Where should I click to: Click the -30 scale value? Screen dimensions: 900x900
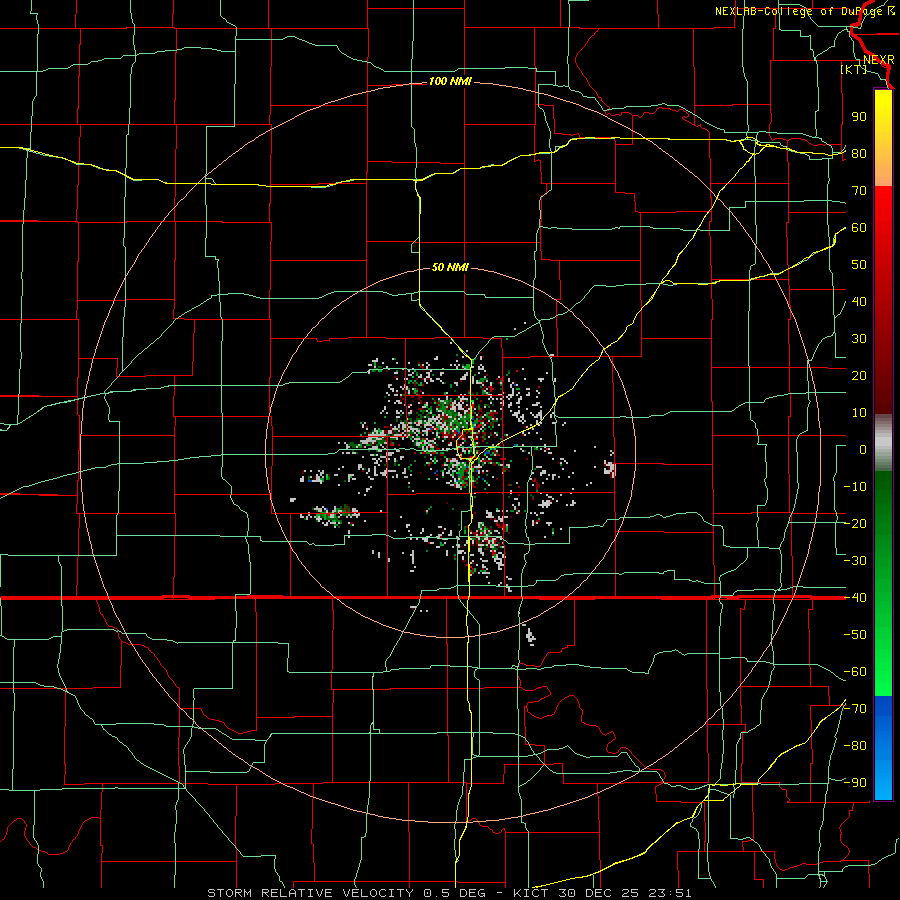[855, 561]
